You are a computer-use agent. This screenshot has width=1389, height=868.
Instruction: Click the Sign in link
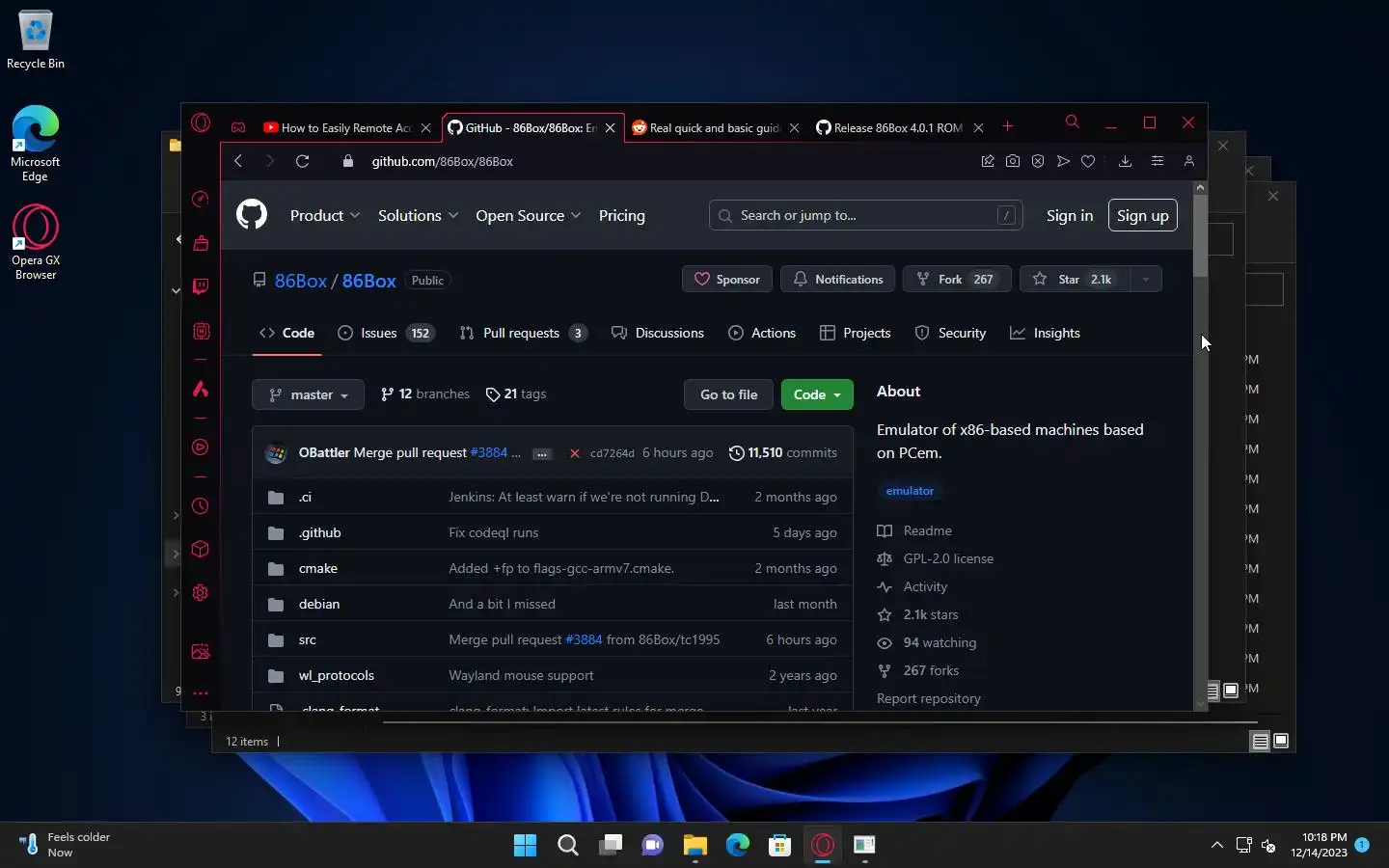1070,216
